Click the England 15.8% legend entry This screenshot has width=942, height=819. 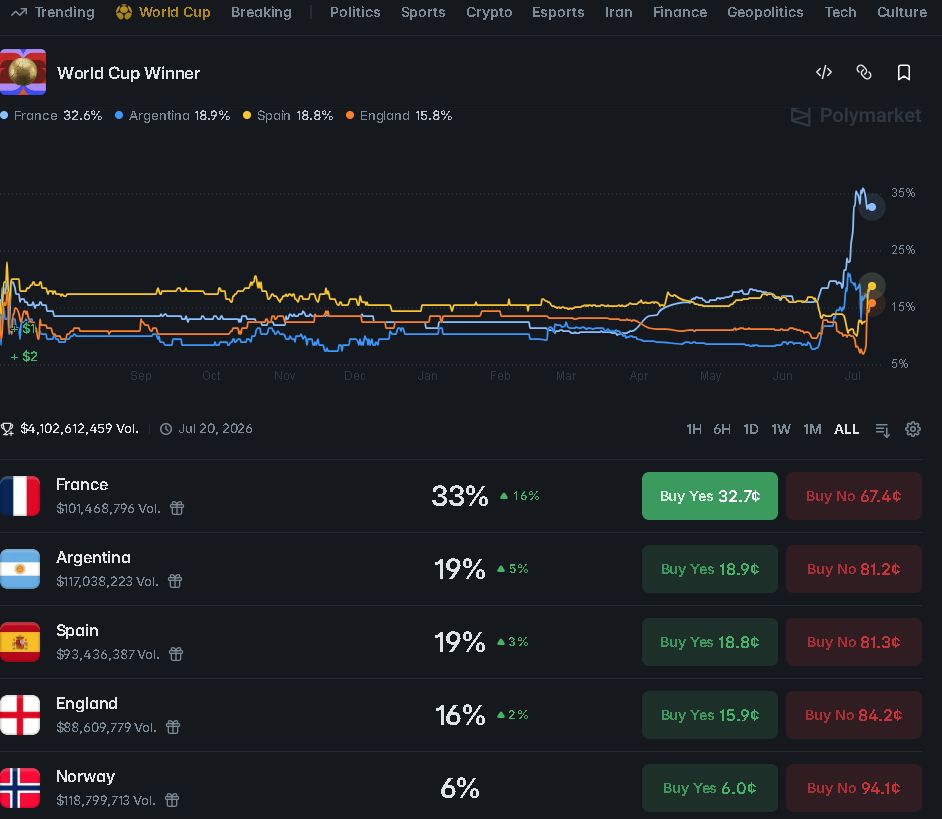pos(399,115)
